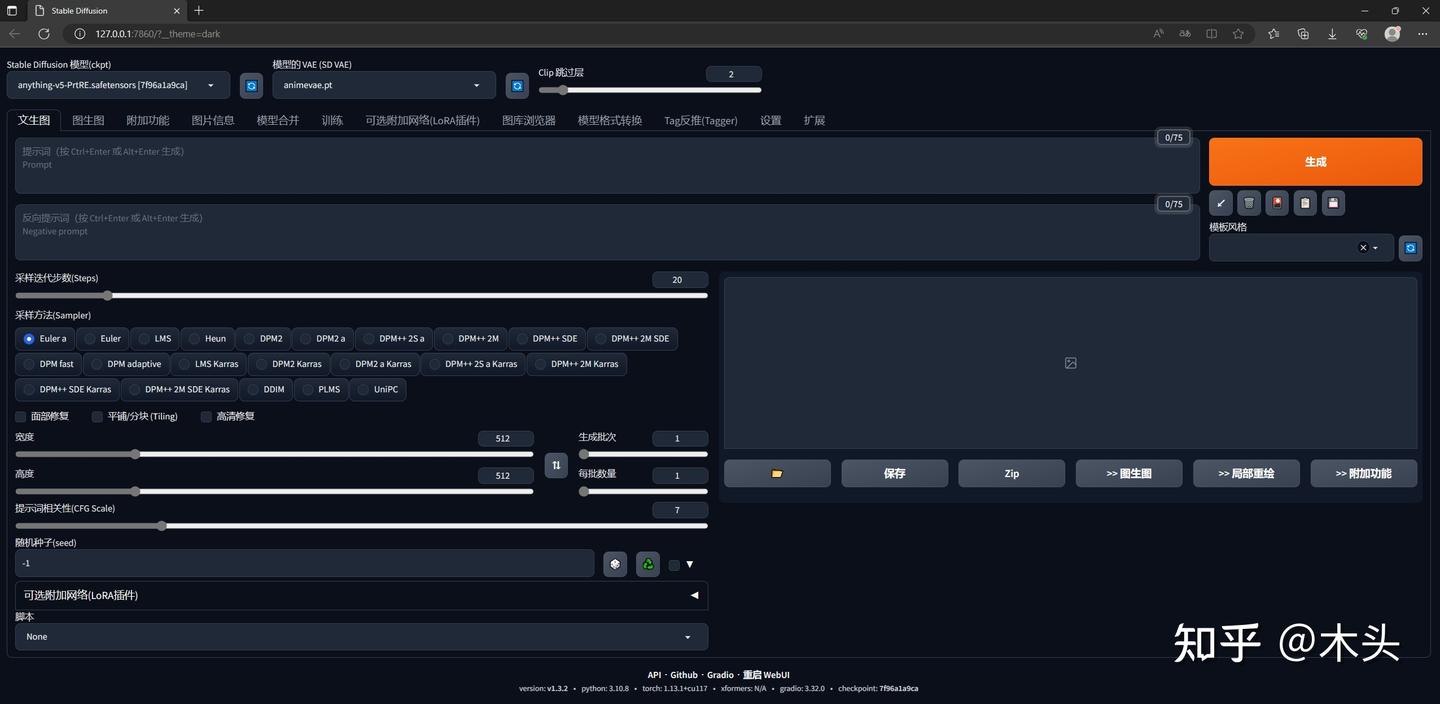
Task: Refresh the template style list
Action: (x=1410, y=248)
